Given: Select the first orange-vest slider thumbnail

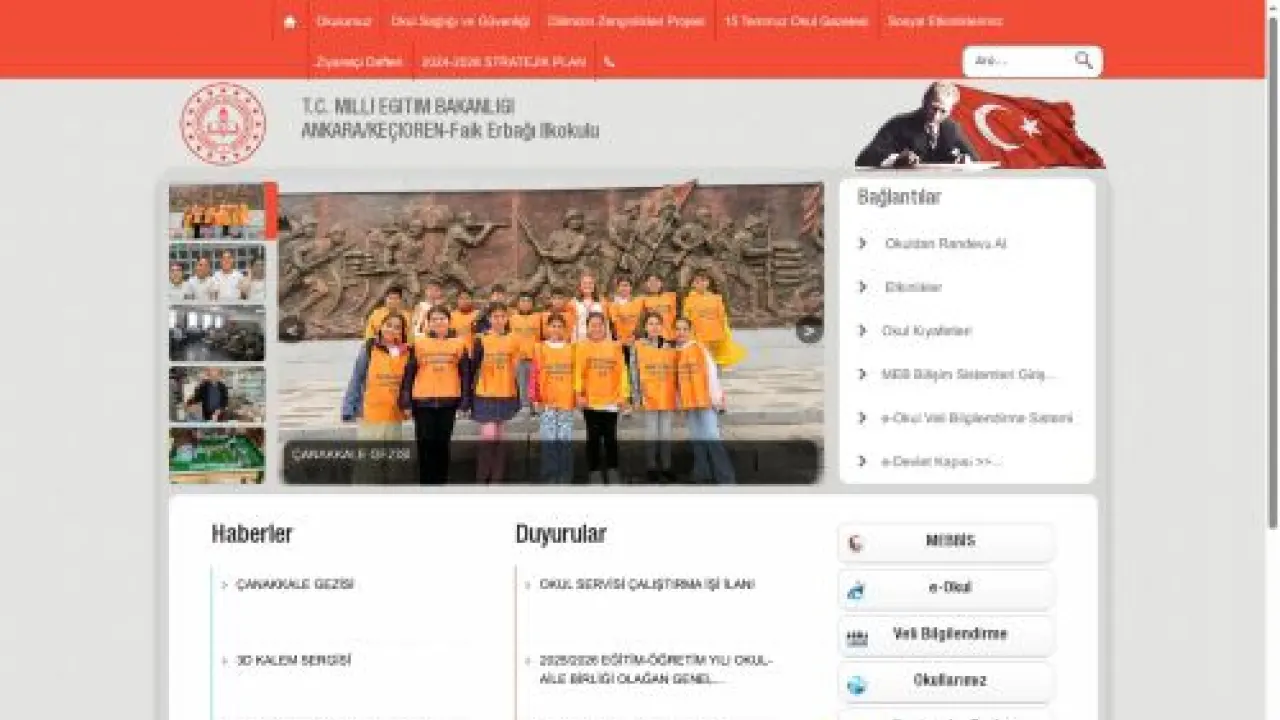Looking at the screenshot, I should [217, 212].
